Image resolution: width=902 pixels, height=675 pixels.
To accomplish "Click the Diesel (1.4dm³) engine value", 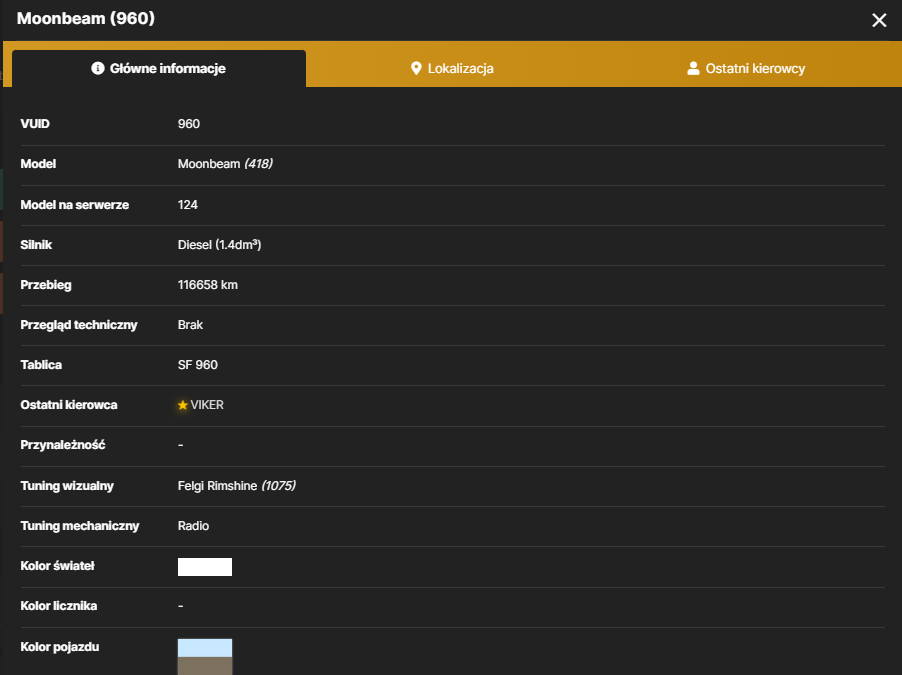I will 219,245.
